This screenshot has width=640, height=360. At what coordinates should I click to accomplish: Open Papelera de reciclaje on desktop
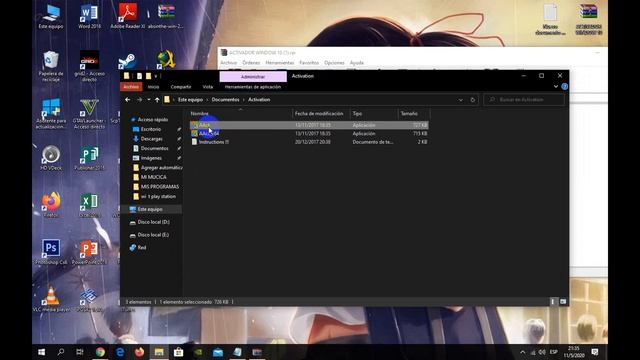[x=51, y=67]
